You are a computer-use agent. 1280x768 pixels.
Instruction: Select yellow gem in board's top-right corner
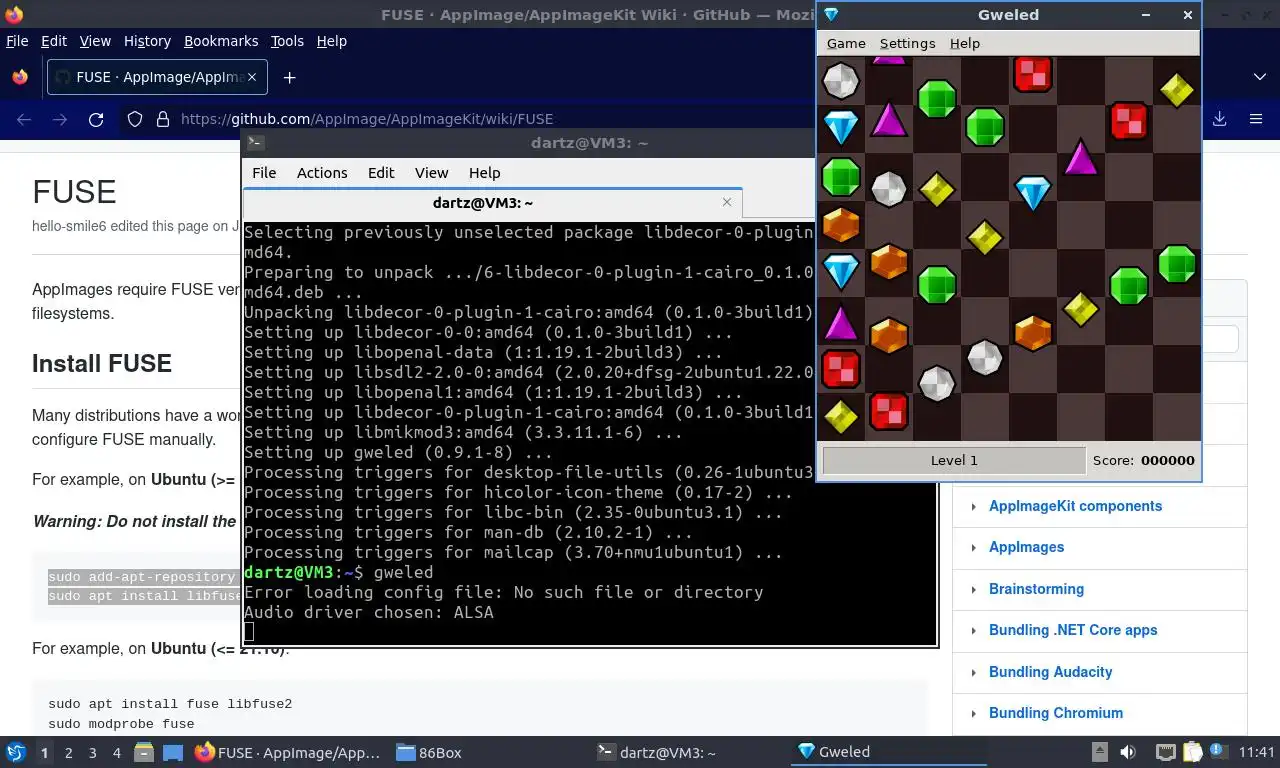(x=1177, y=90)
